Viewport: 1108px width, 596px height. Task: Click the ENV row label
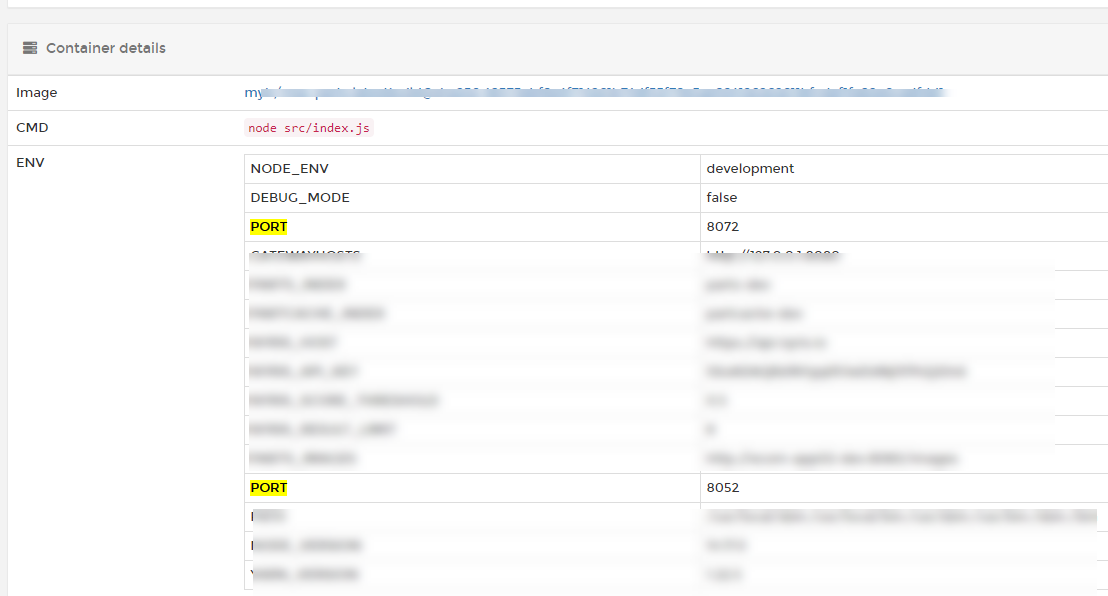tap(30, 163)
